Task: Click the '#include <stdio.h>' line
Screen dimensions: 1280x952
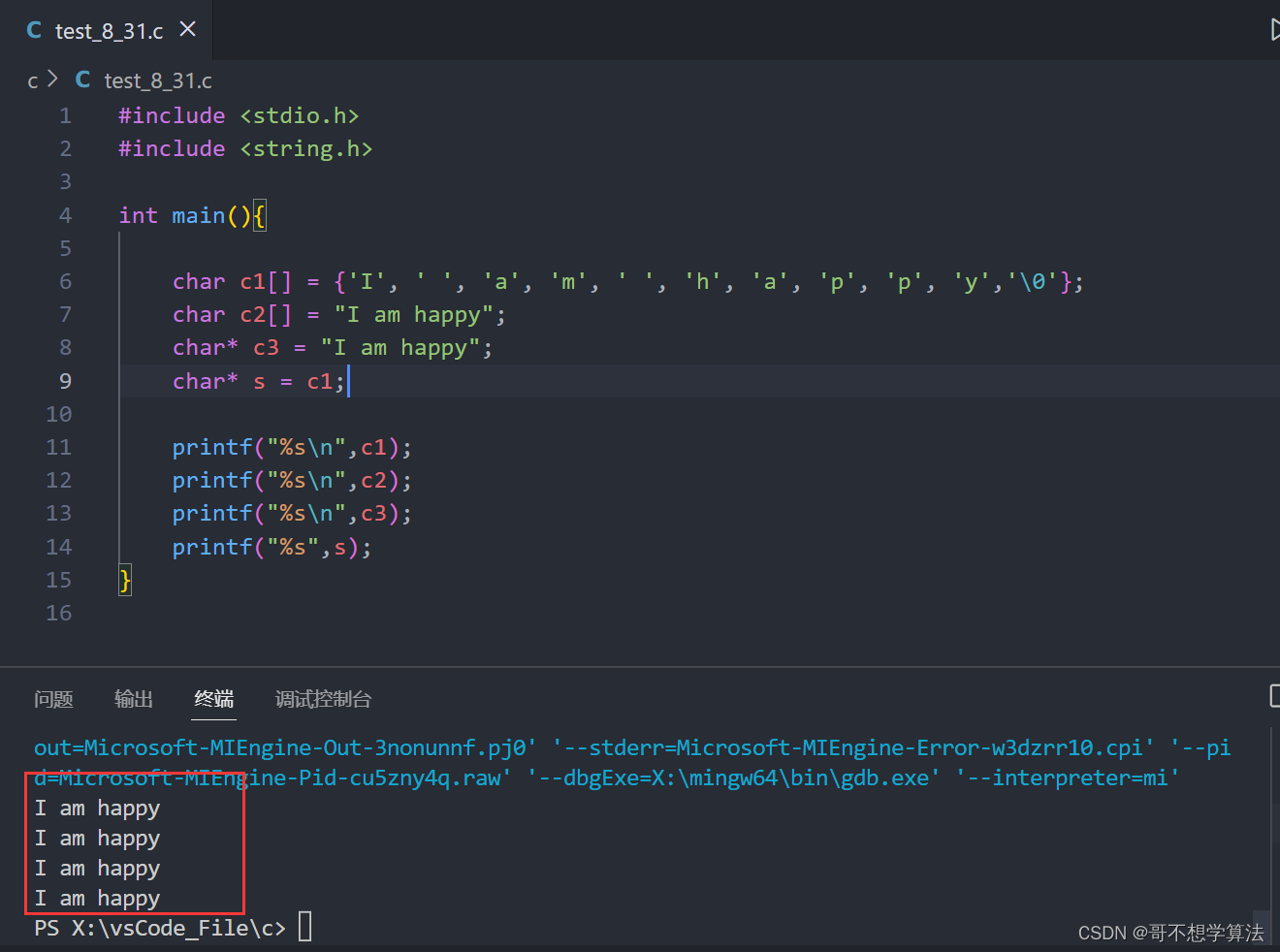Action: pyautogui.click(x=239, y=115)
